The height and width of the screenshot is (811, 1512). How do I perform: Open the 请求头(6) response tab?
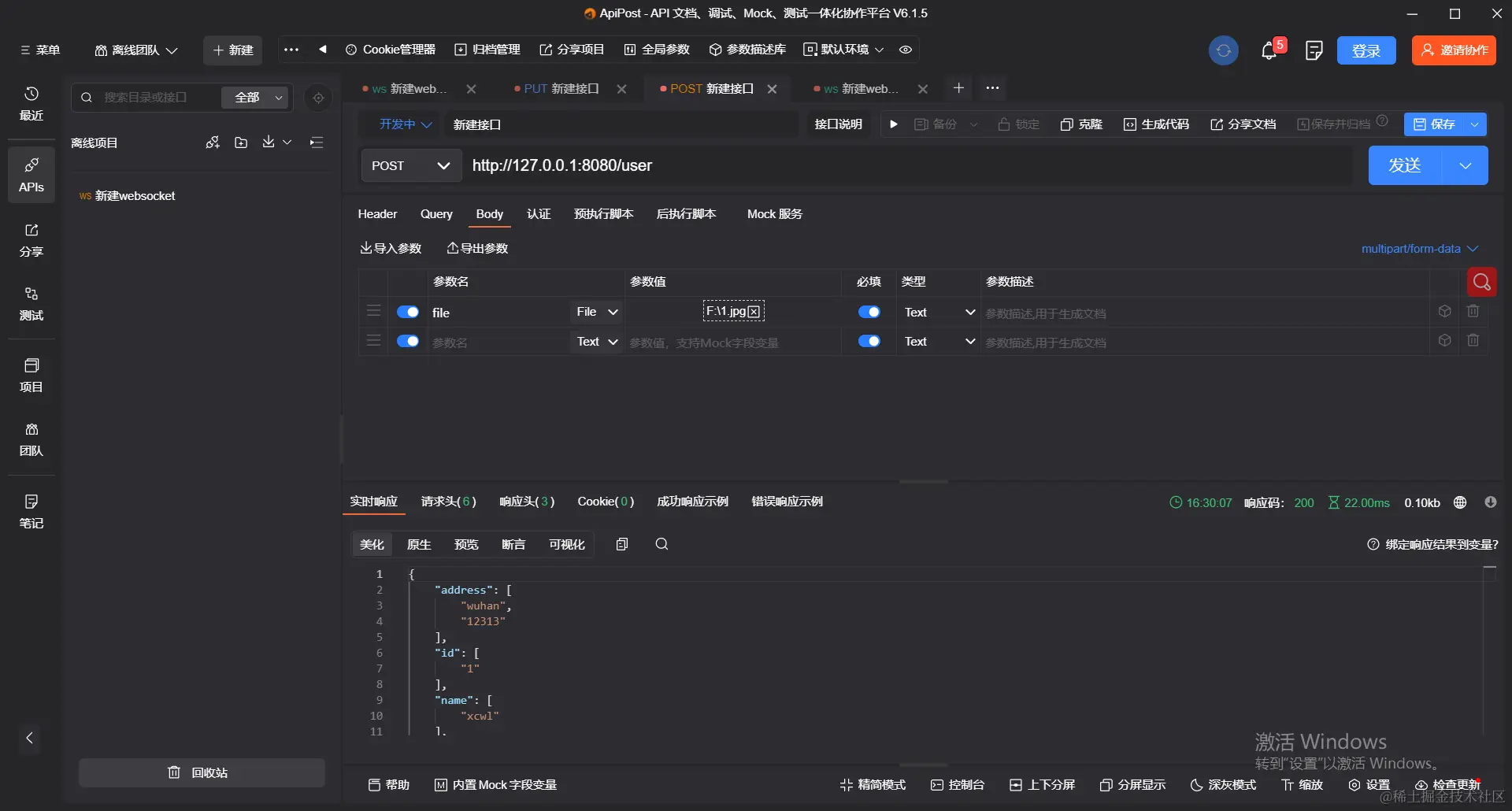(448, 502)
